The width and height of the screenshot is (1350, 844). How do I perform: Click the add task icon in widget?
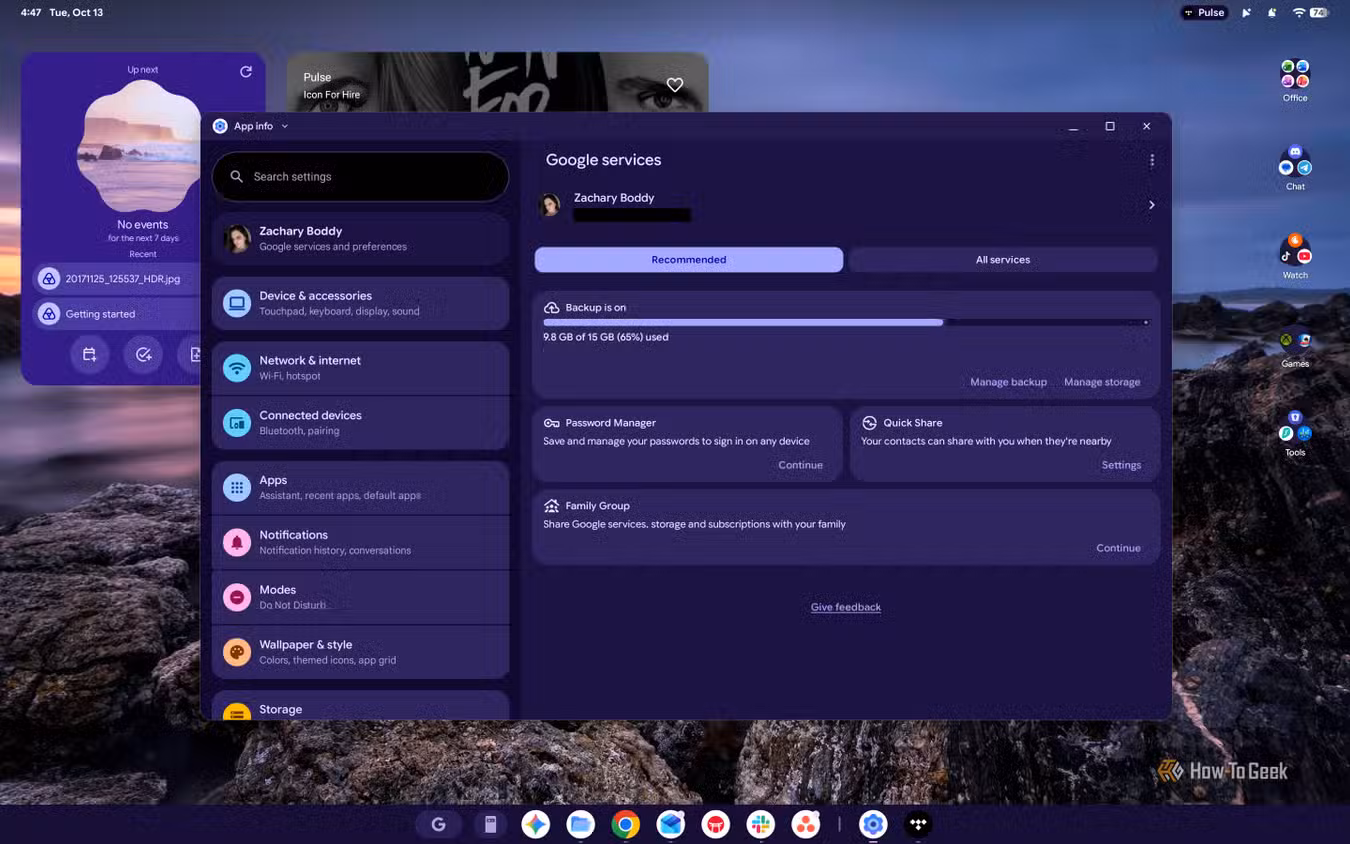click(x=143, y=354)
